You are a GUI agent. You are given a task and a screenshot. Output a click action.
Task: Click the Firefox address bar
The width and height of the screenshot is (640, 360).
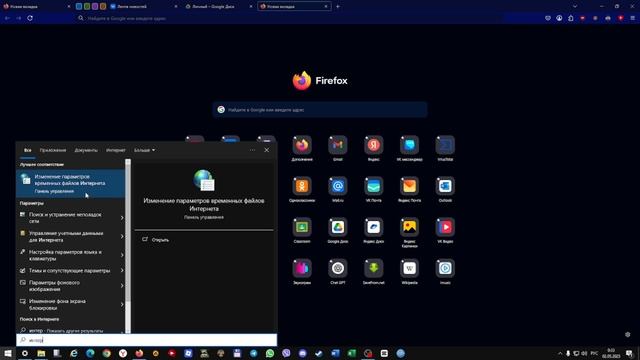pyautogui.click(x=288, y=18)
